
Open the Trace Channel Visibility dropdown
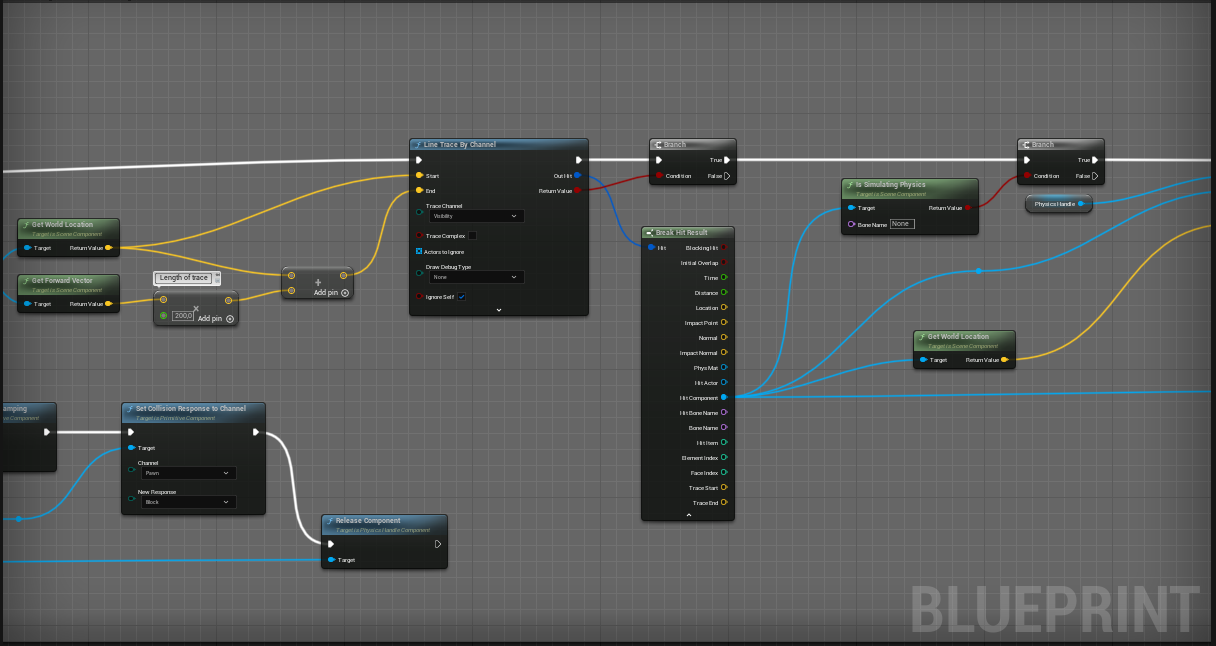tap(475, 216)
